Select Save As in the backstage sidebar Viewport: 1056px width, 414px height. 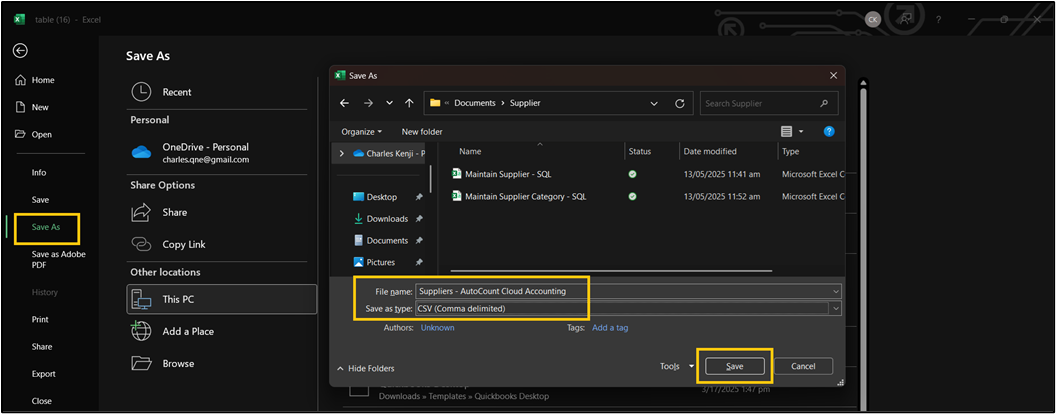click(46, 227)
